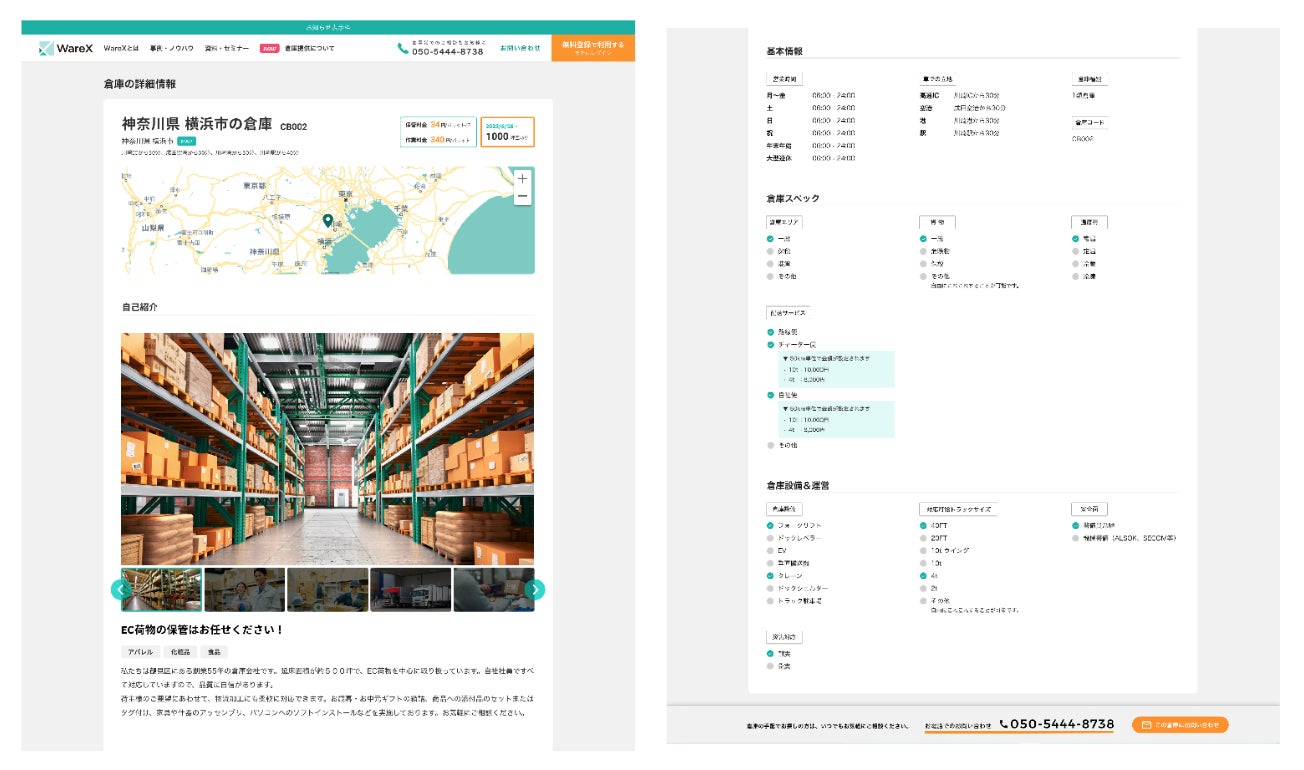Click the EC荷物の保管はお任せください！ headline
Viewport: 1304px width, 770px height.
pyautogui.click(x=203, y=630)
